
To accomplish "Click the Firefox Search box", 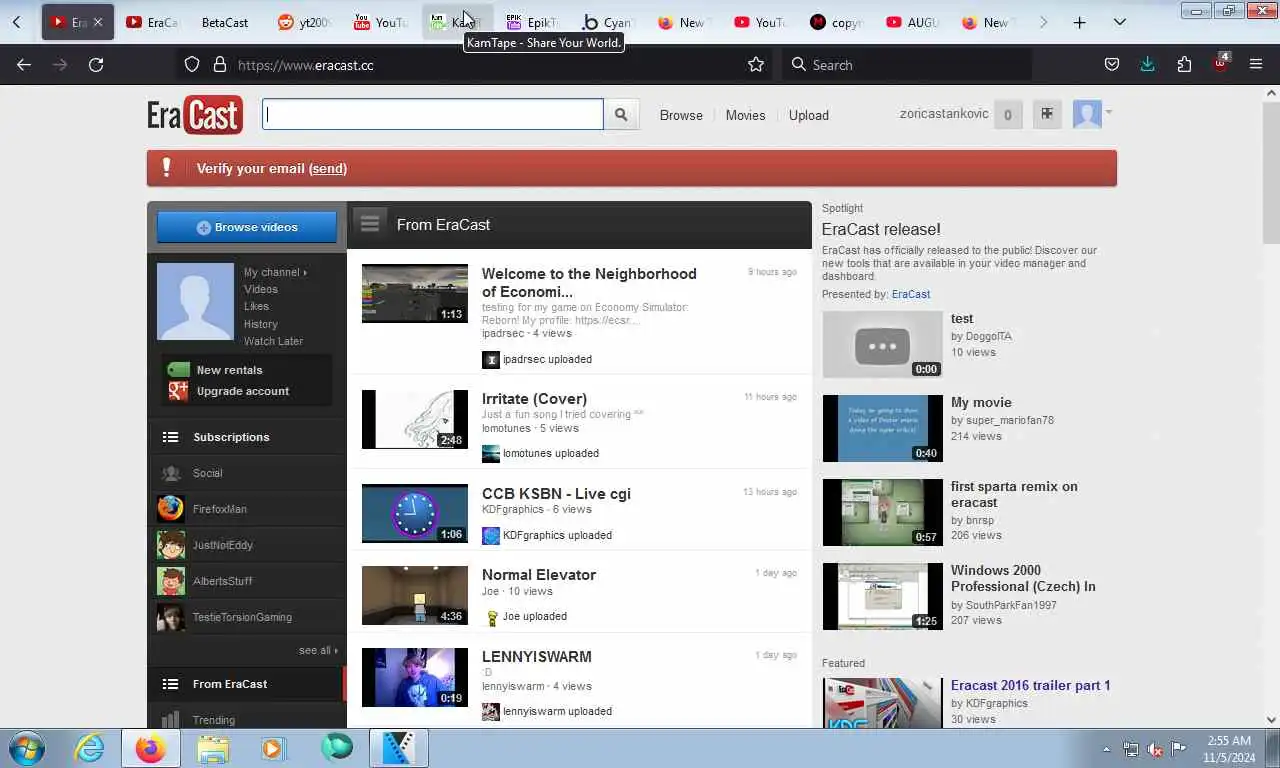I will [907, 64].
